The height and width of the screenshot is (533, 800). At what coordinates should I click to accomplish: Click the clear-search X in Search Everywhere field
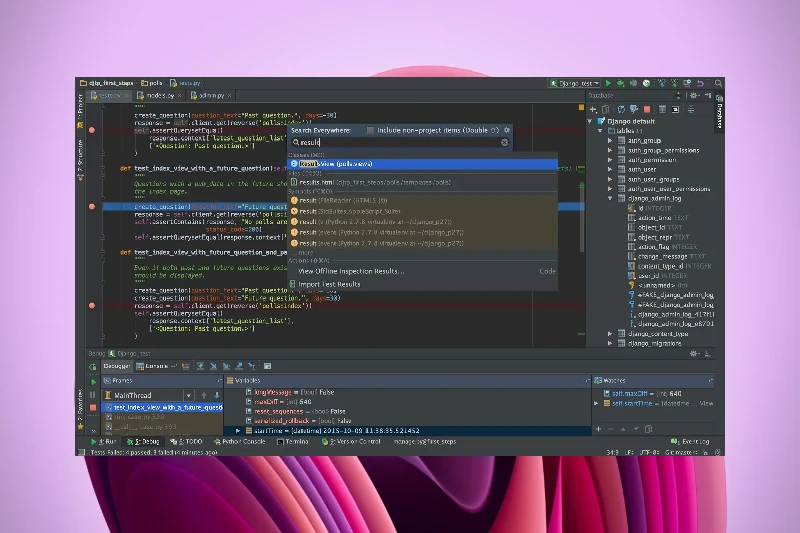(x=504, y=142)
